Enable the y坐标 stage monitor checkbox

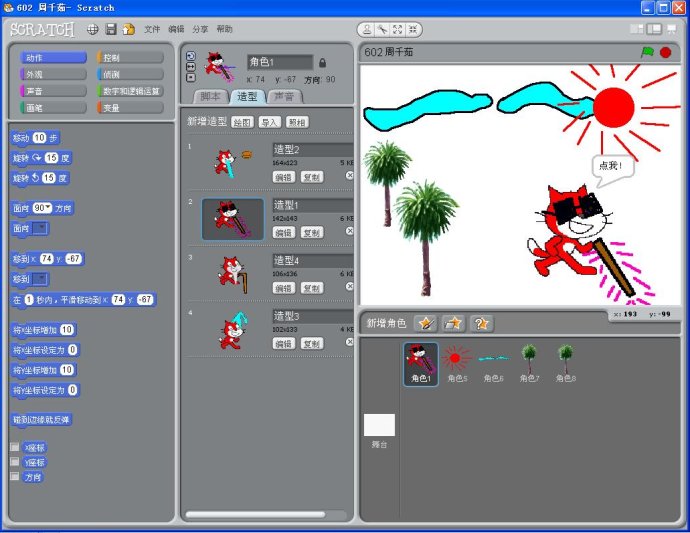[x=15, y=461]
